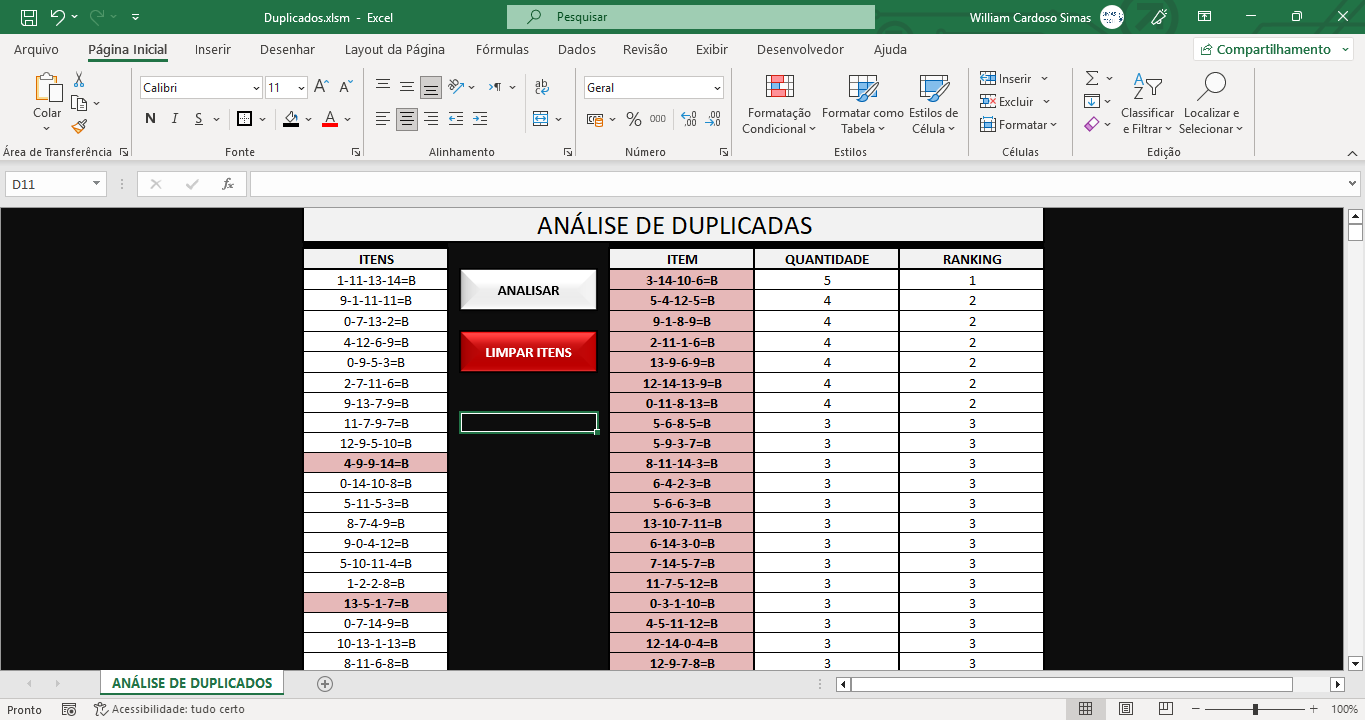Click the insert function fx icon

228,184
